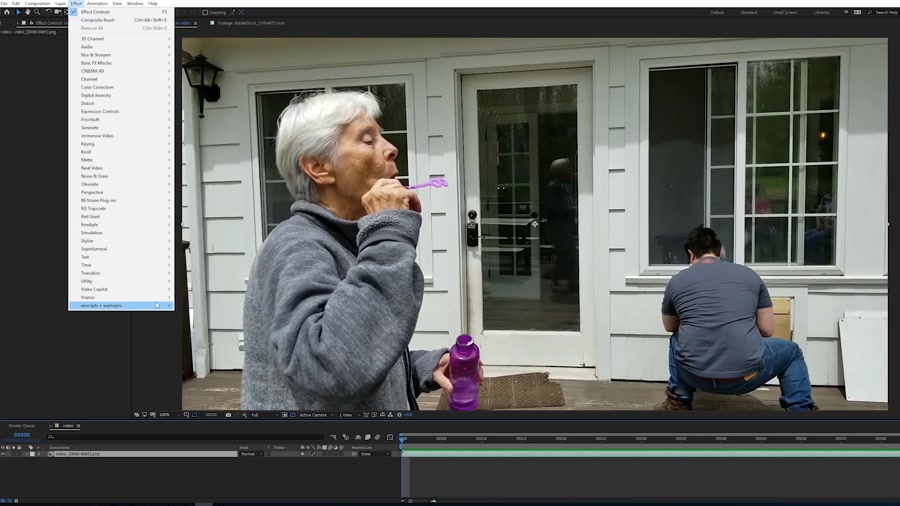Open the Animation menu
This screenshot has width=900, height=506.
pyautogui.click(x=97, y=3)
